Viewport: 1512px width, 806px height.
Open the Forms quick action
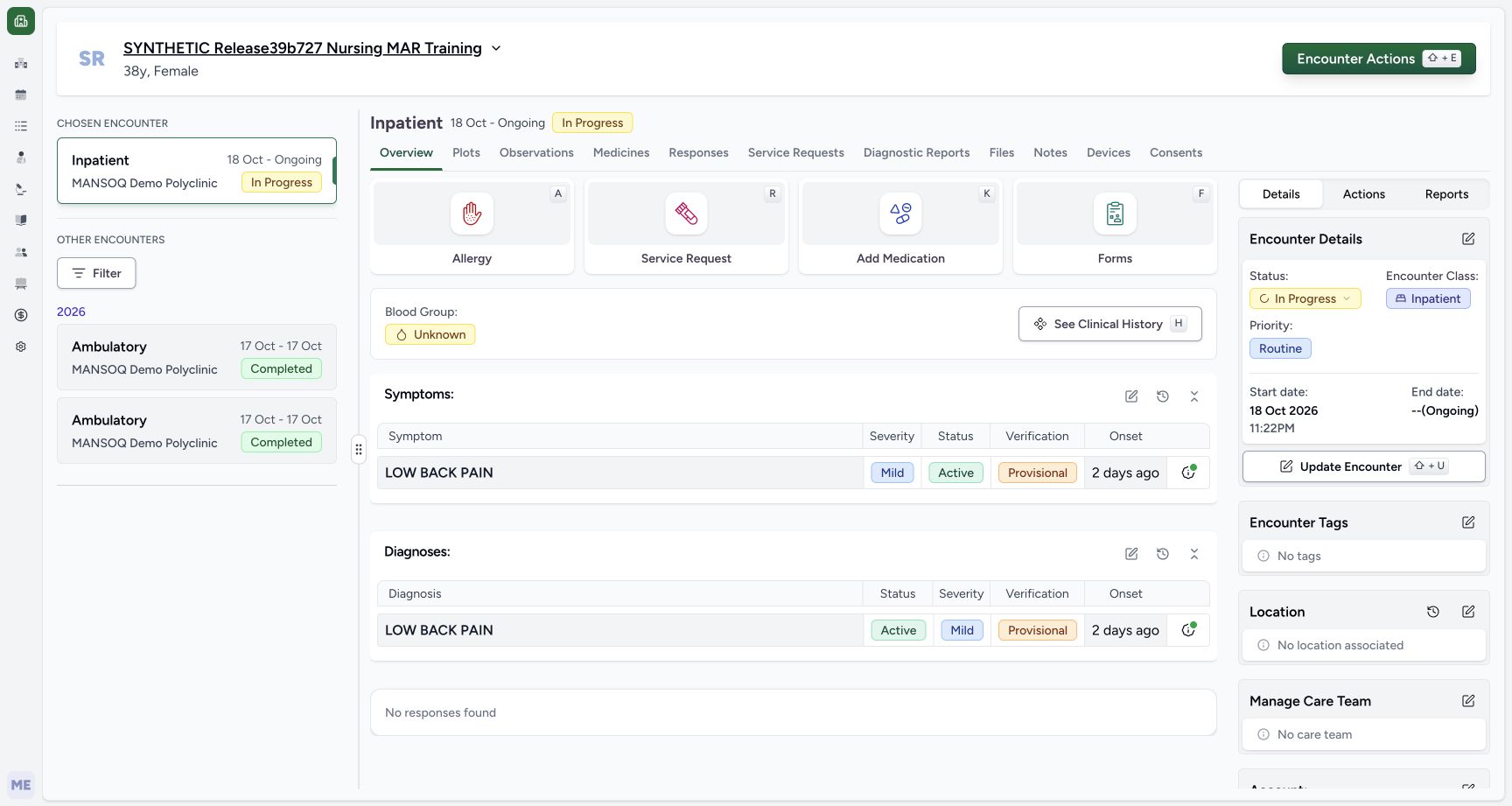coord(1115,227)
